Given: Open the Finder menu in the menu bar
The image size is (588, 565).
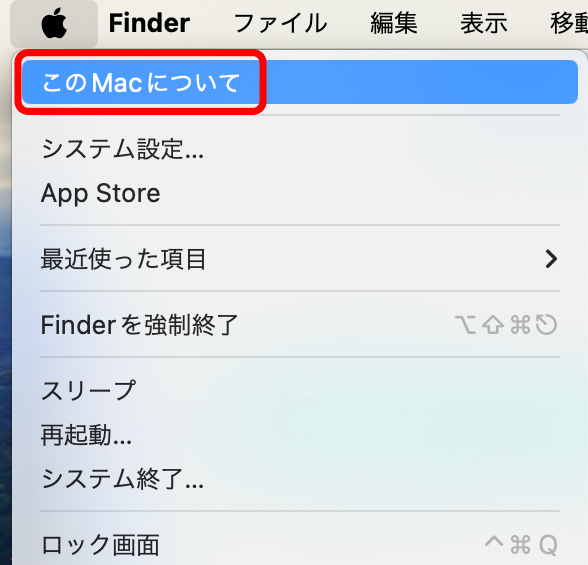Looking at the screenshot, I should 149,23.
